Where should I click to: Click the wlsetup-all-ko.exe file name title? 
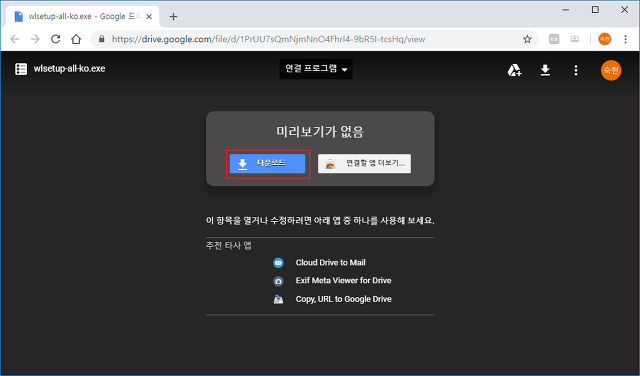pos(69,69)
